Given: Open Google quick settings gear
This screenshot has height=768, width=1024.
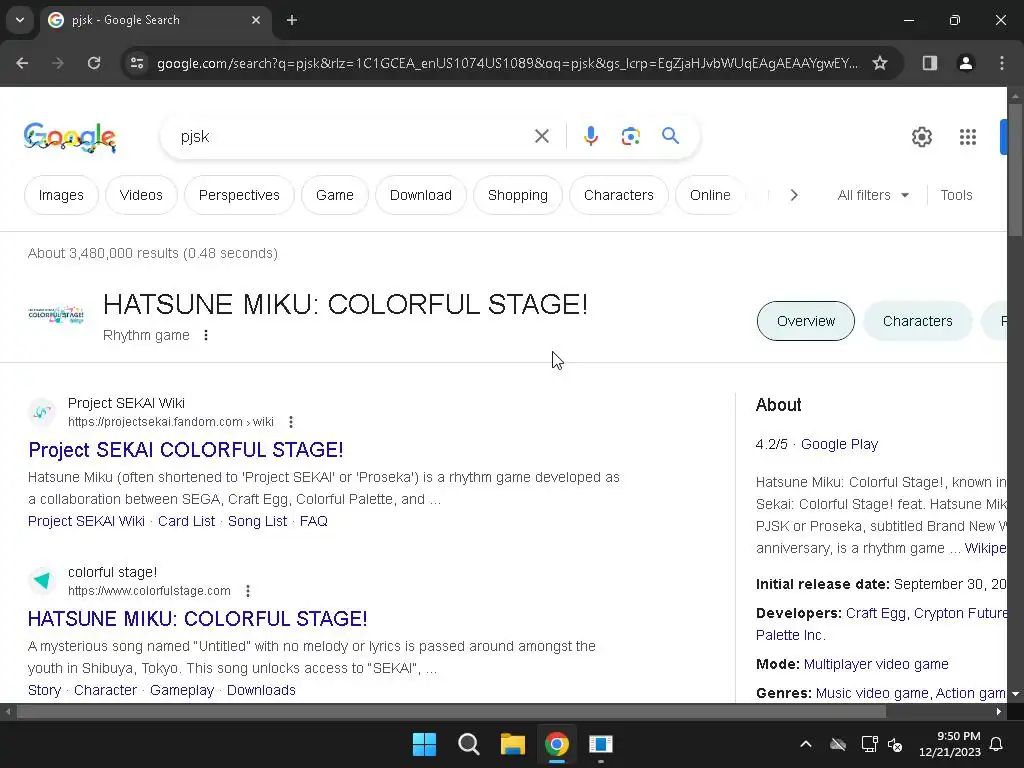Looking at the screenshot, I should pos(921,136).
